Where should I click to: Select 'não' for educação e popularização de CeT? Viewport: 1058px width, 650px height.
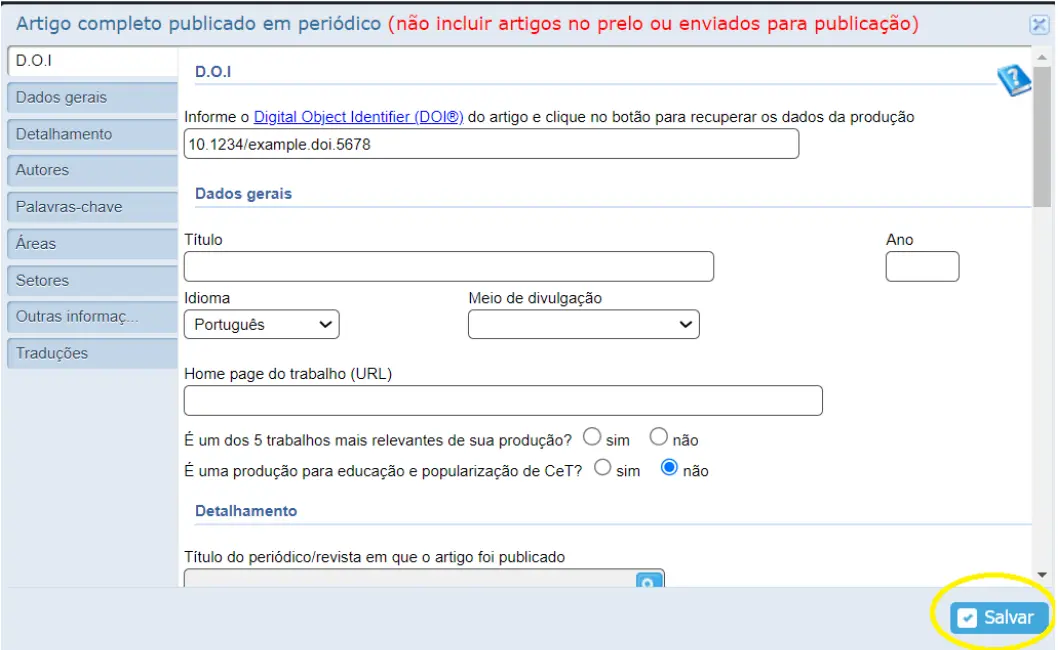tap(670, 468)
